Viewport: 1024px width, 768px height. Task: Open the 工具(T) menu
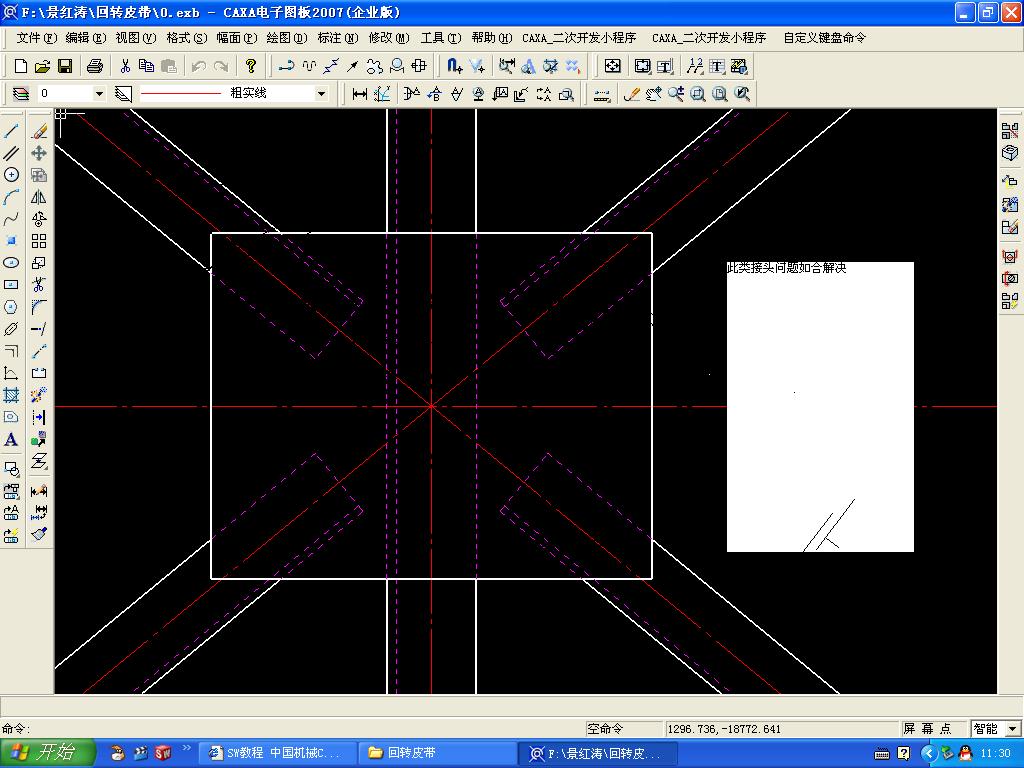pos(441,38)
